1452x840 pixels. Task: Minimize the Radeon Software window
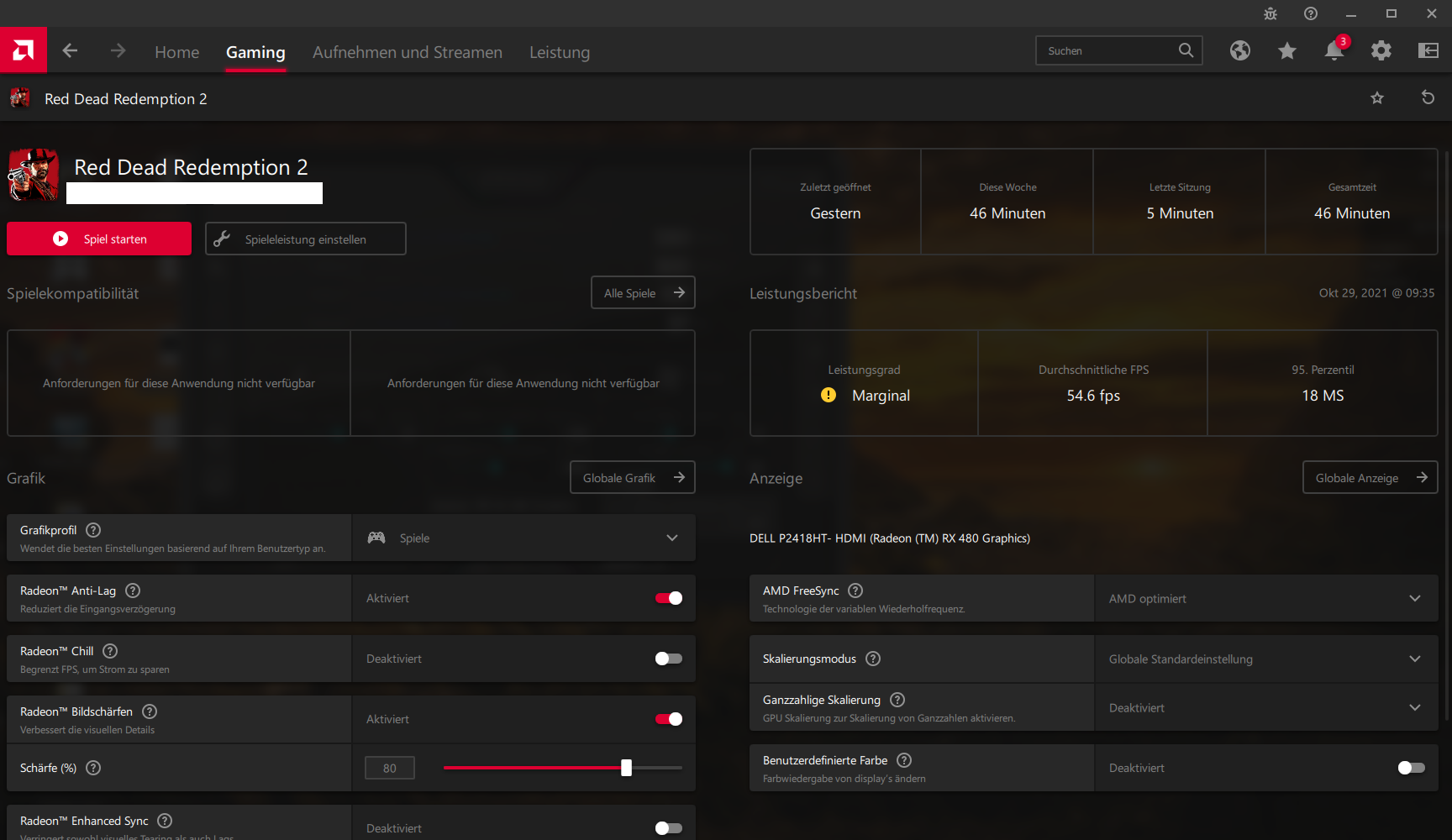click(x=1351, y=13)
